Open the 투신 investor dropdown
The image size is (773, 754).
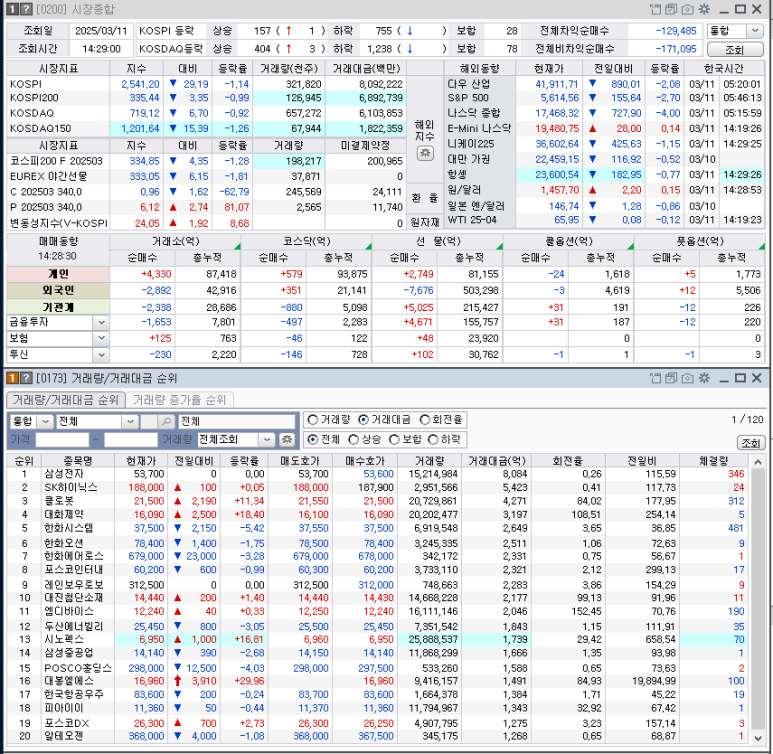point(101,355)
